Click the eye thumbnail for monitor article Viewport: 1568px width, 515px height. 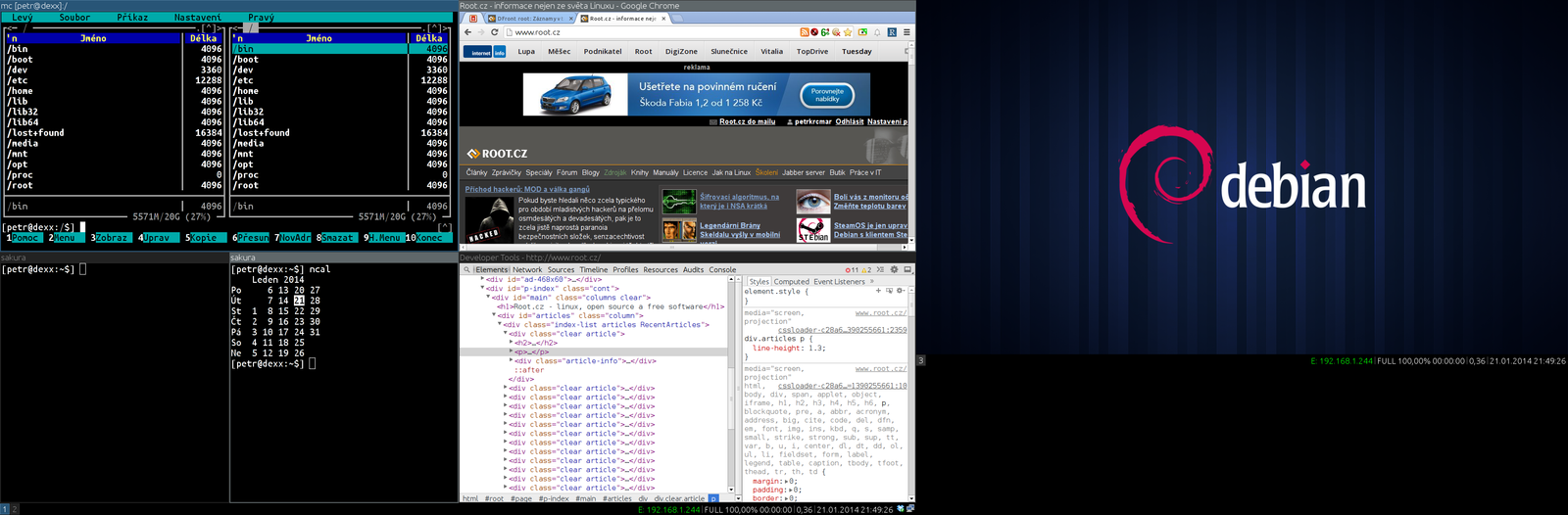pyautogui.click(x=812, y=203)
